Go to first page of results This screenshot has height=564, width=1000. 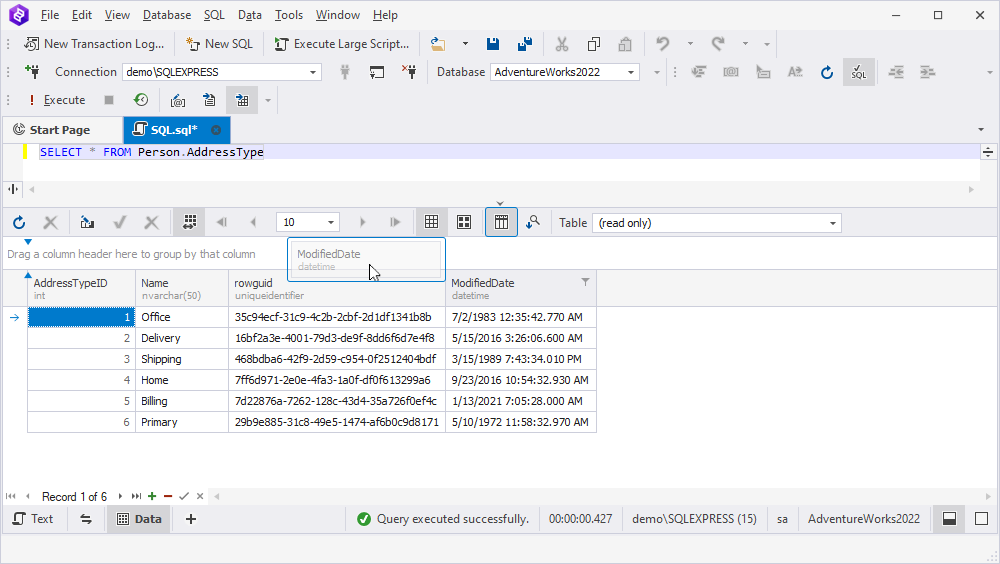(222, 223)
